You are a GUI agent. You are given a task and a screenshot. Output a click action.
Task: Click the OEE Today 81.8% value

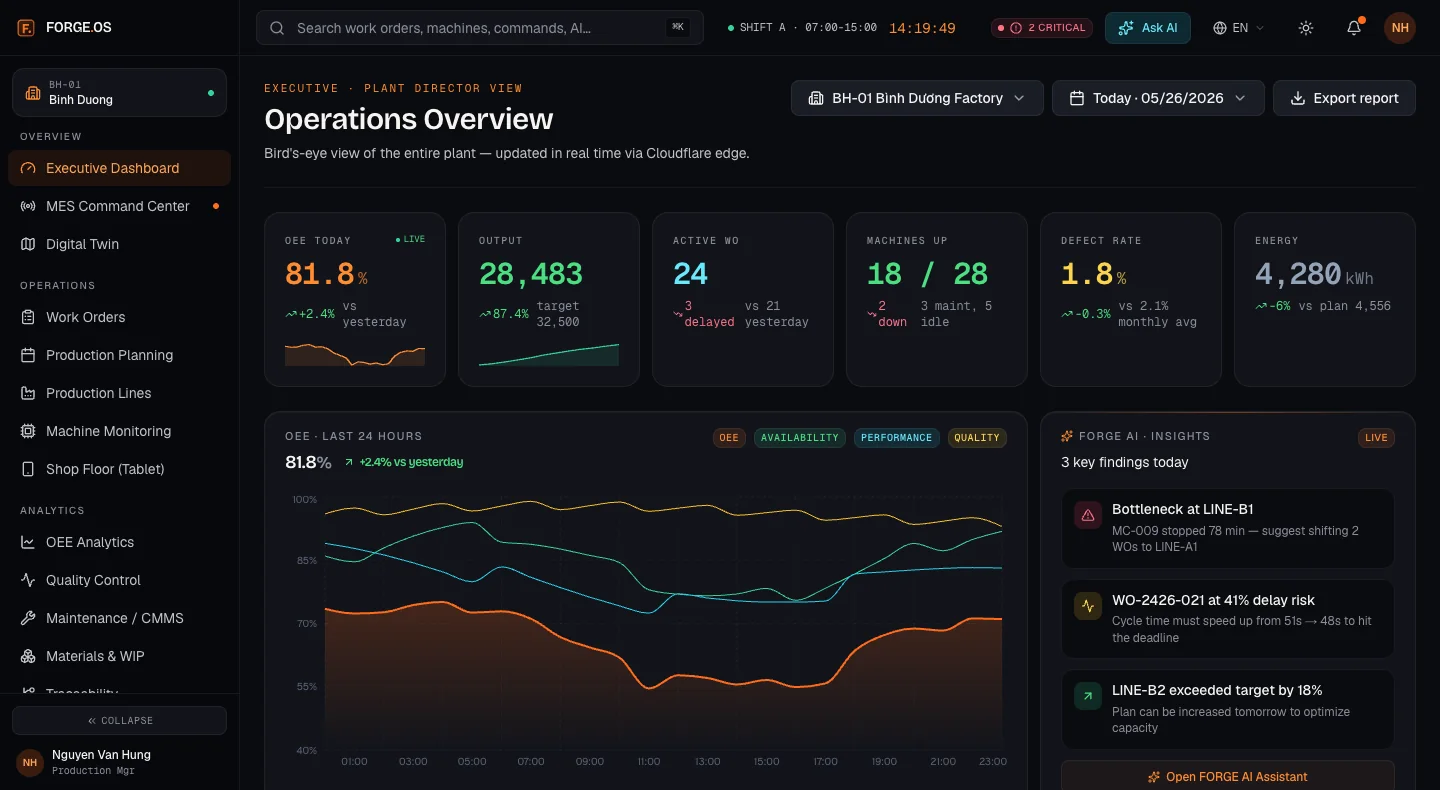tap(326, 274)
